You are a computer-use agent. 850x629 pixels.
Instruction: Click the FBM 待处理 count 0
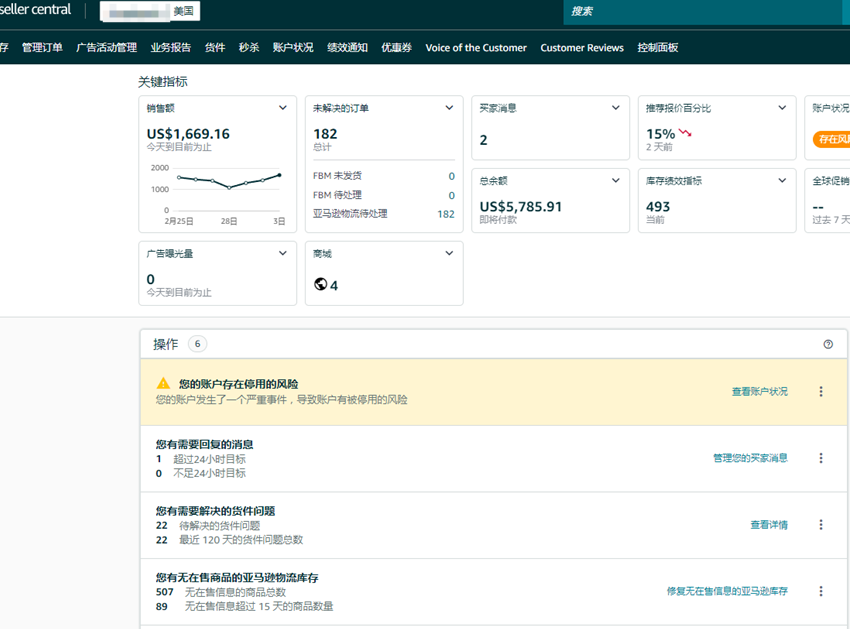(x=452, y=195)
